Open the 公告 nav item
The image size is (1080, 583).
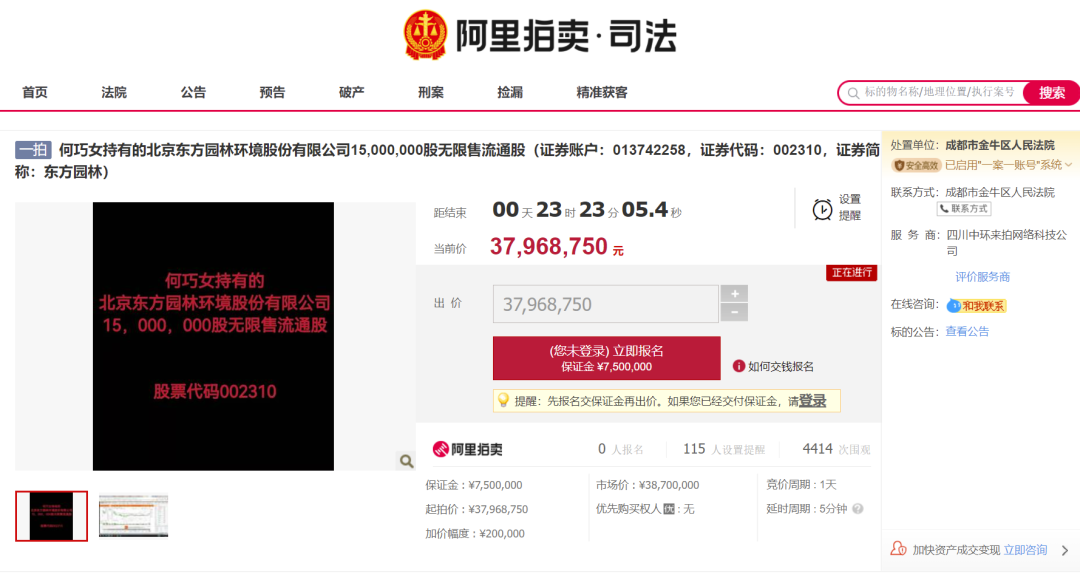[194, 92]
